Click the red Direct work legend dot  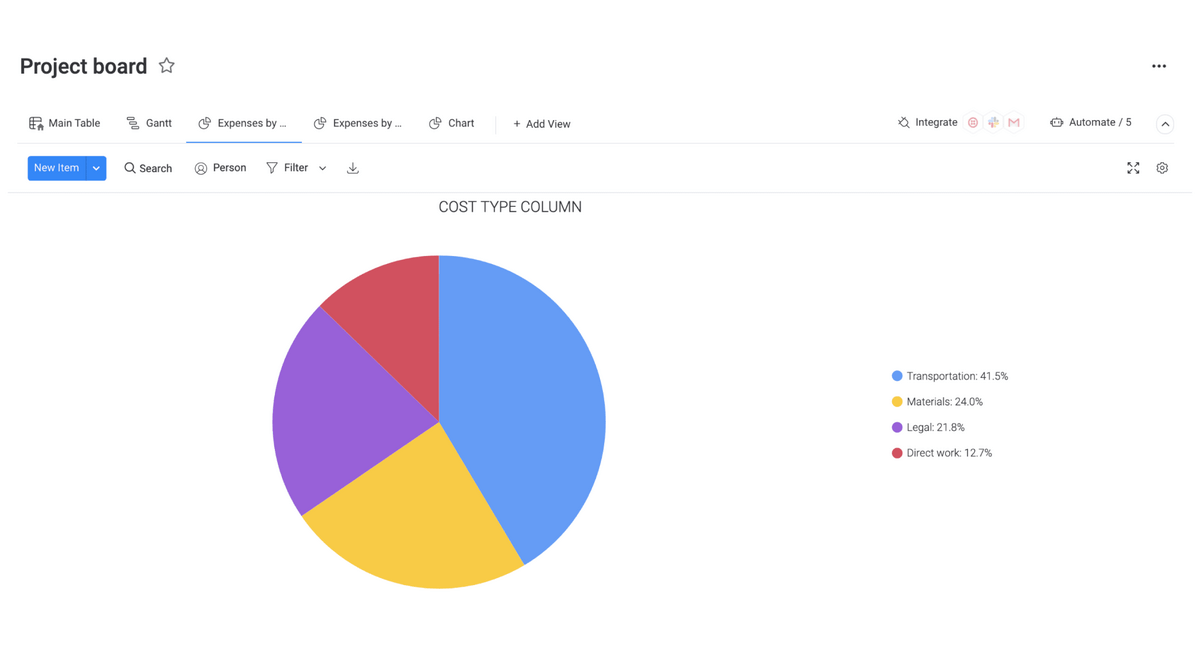click(897, 453)
